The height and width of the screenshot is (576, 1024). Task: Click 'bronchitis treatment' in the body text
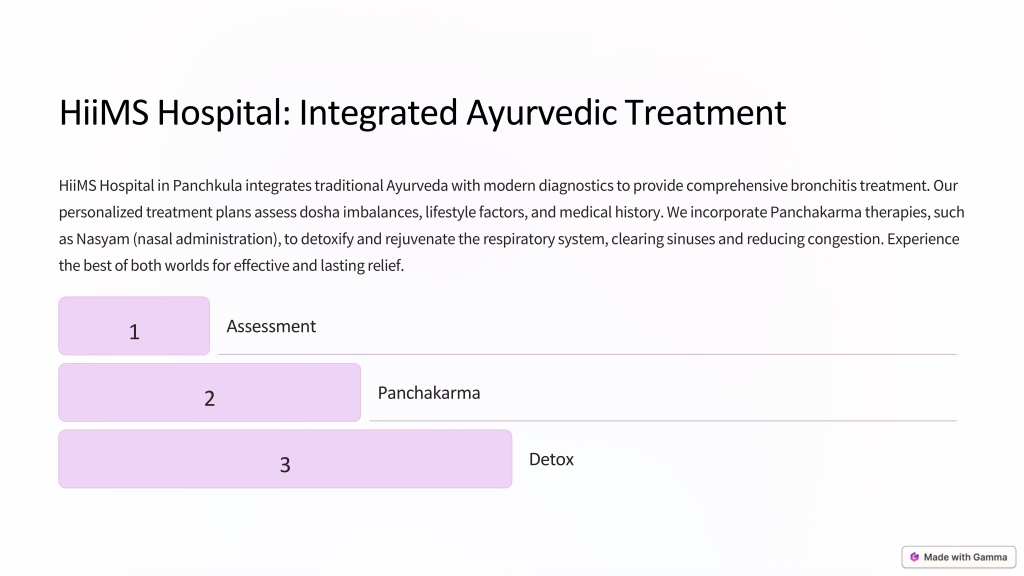[x=859, y=185]
